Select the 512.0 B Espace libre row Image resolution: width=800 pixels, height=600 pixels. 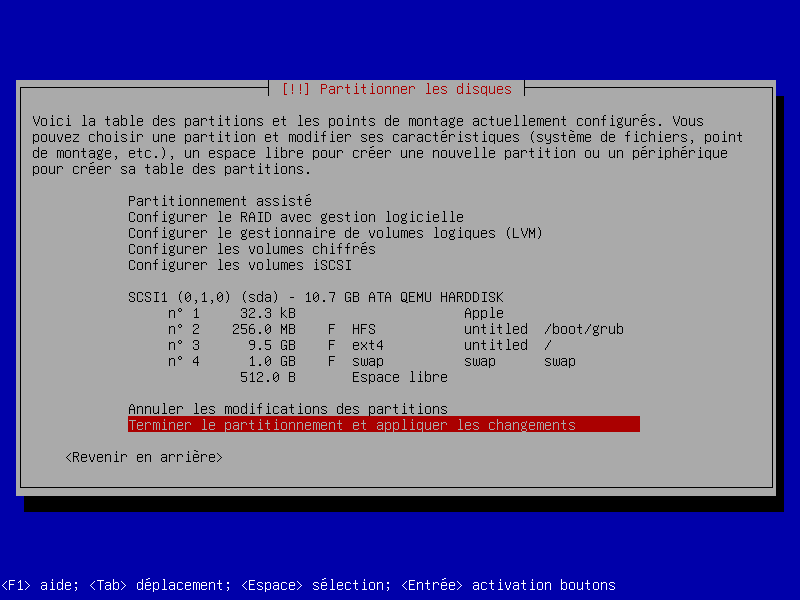point(343,377)
